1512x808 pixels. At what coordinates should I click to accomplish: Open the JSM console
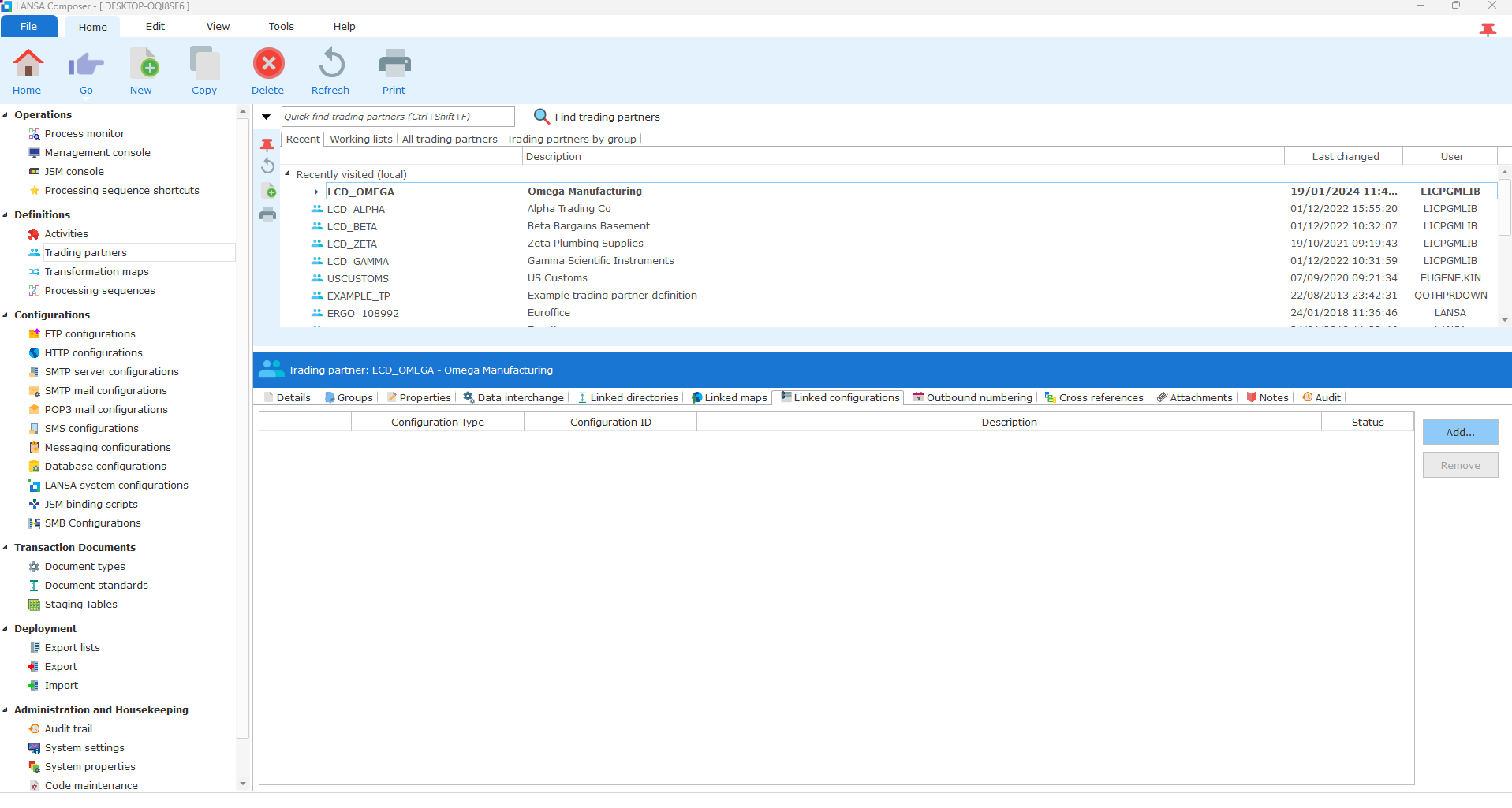[74, 172]
